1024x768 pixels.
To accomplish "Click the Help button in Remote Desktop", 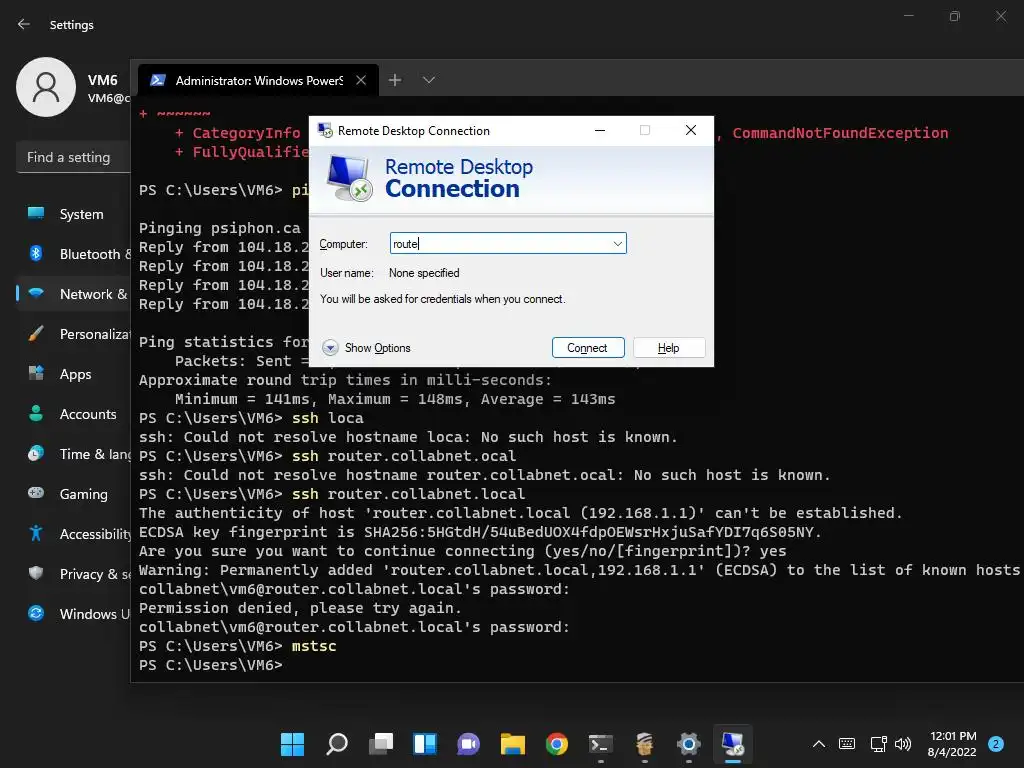I will click(x=669, y=347).
